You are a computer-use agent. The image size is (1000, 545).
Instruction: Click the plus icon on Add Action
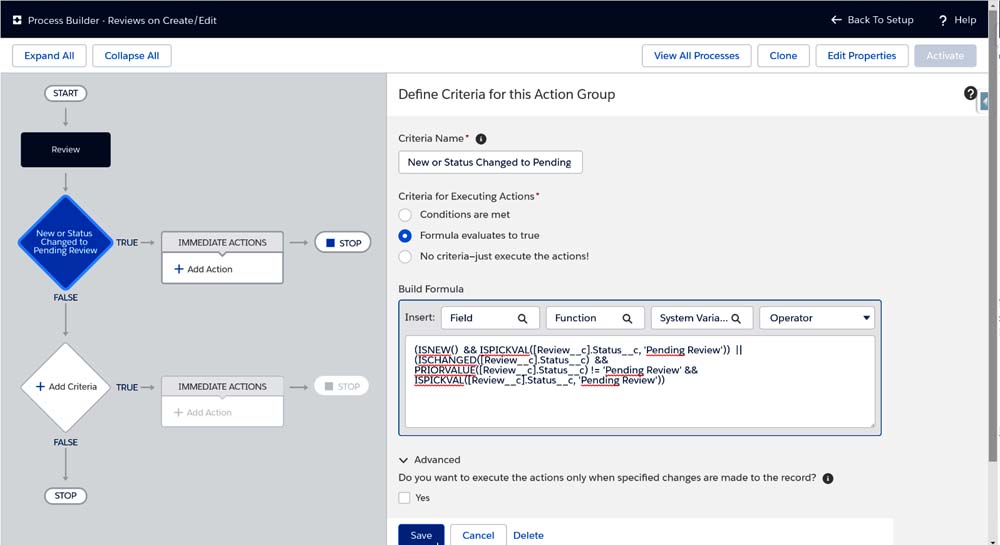(179, 269)
